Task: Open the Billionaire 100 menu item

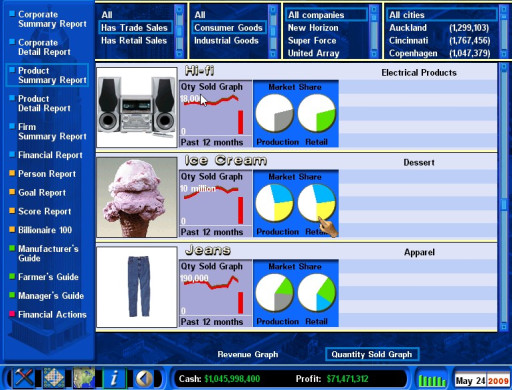Action: [x=45, y=230]
